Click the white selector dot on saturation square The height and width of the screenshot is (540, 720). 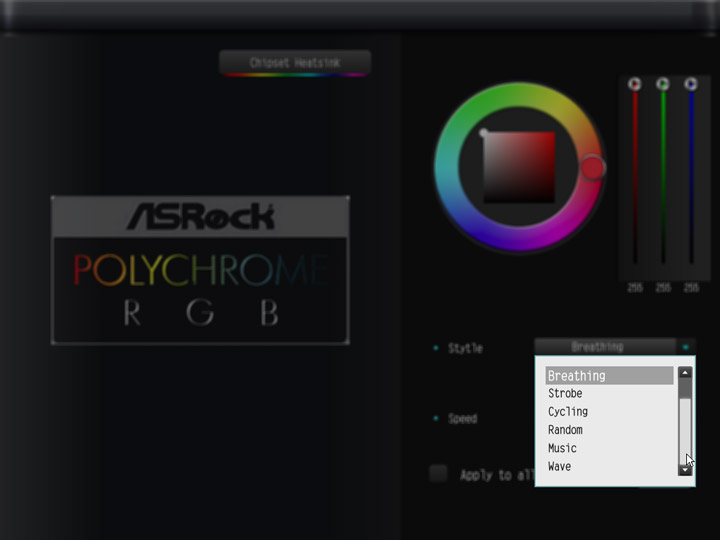(484, 133)
